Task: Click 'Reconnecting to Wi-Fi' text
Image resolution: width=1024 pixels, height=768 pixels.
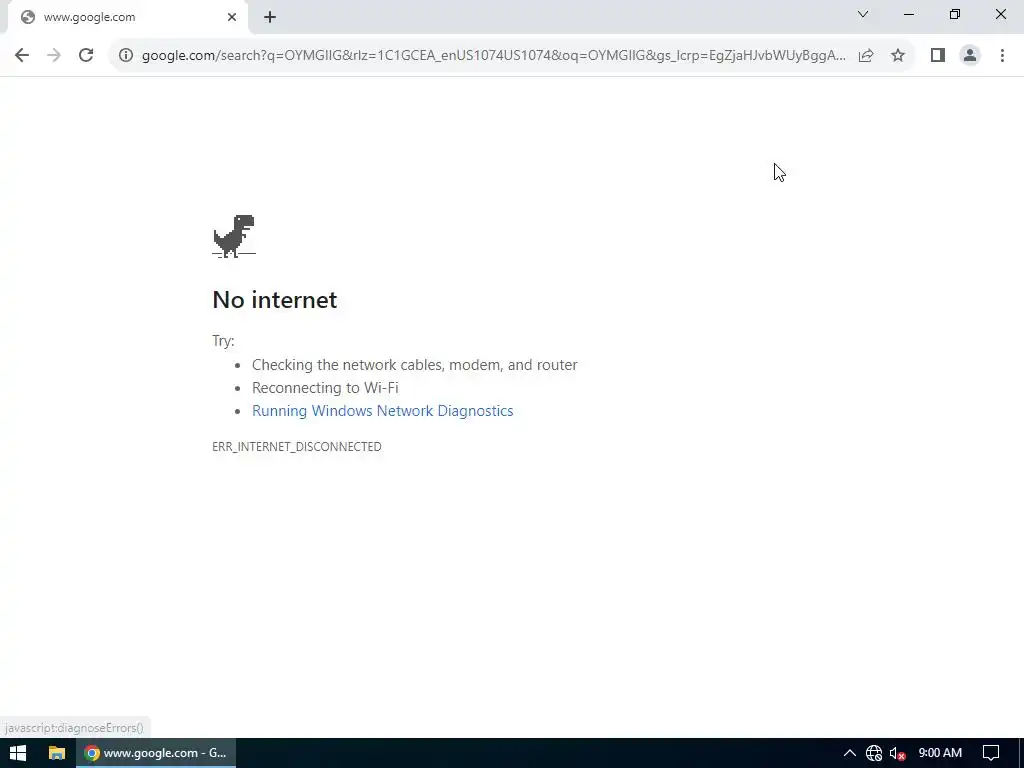Action: click(x=325, y=388)
